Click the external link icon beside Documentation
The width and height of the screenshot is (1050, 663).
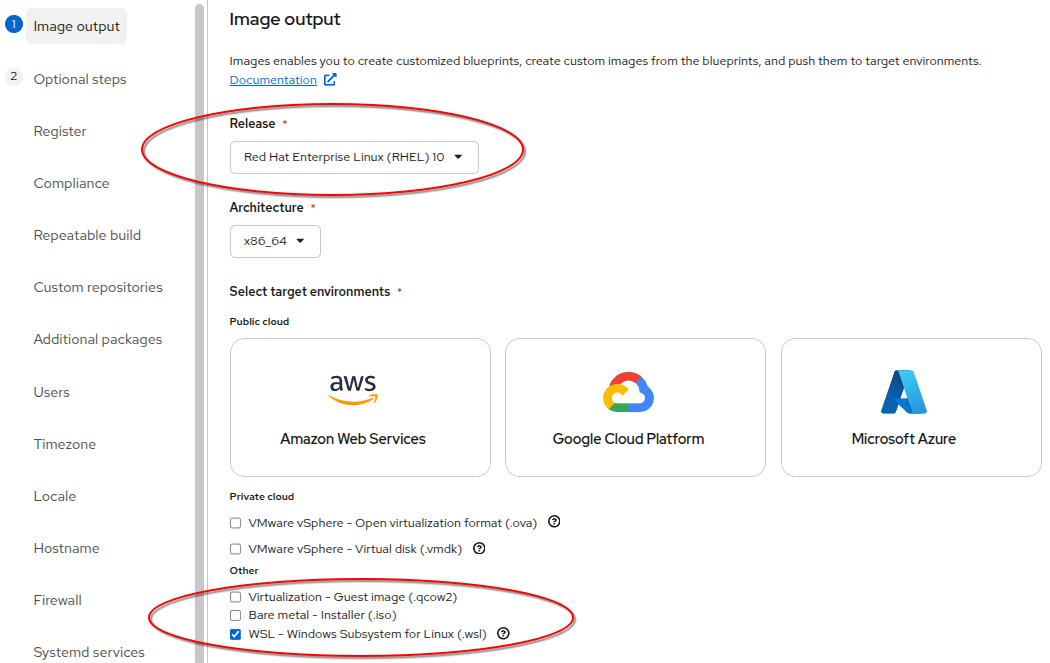[330, 80]
